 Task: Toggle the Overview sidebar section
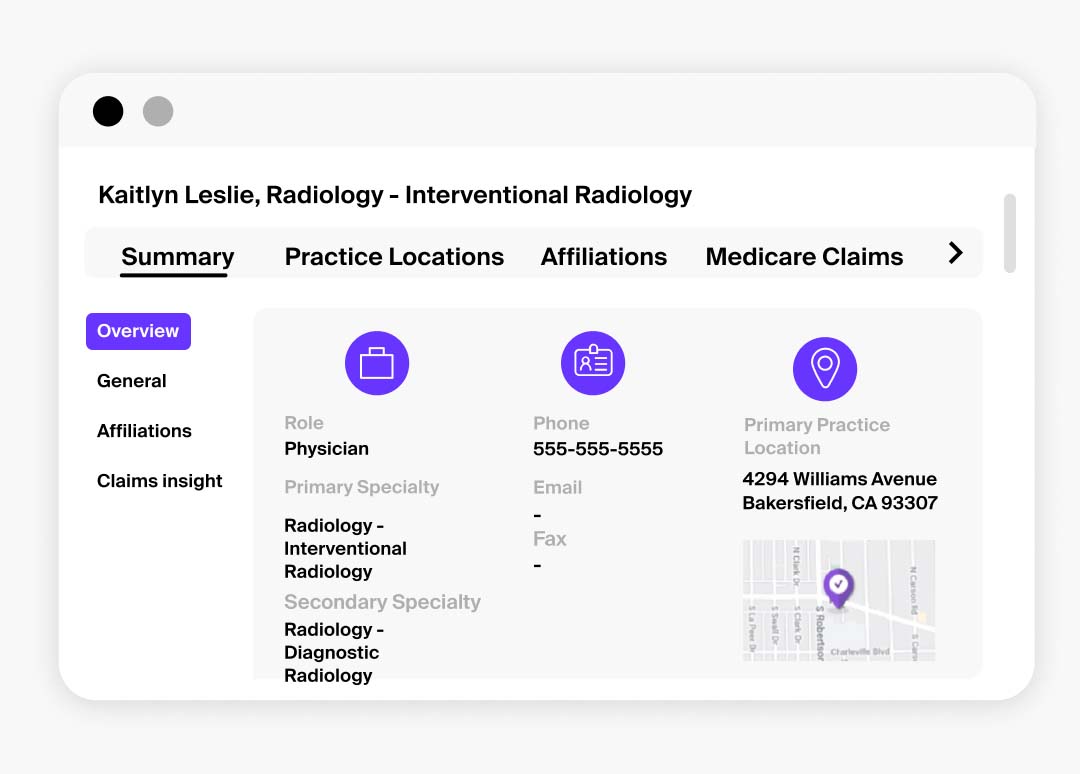point(138,331)
